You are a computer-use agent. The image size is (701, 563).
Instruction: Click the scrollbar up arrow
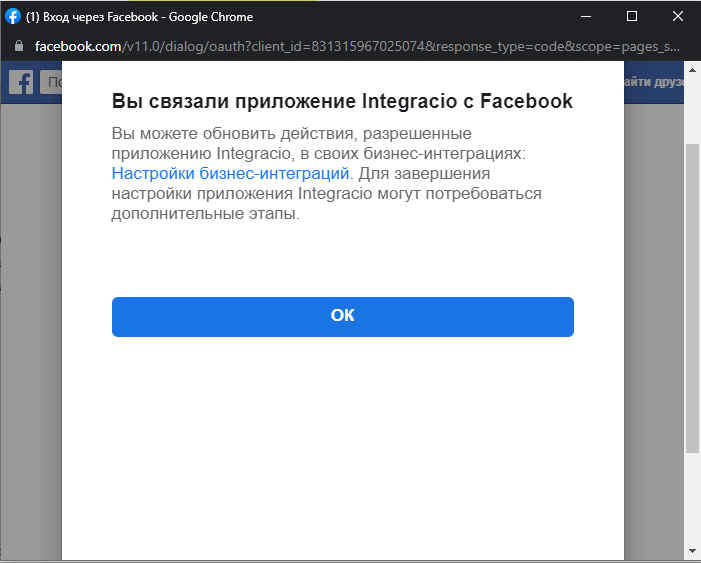(692, 70)
